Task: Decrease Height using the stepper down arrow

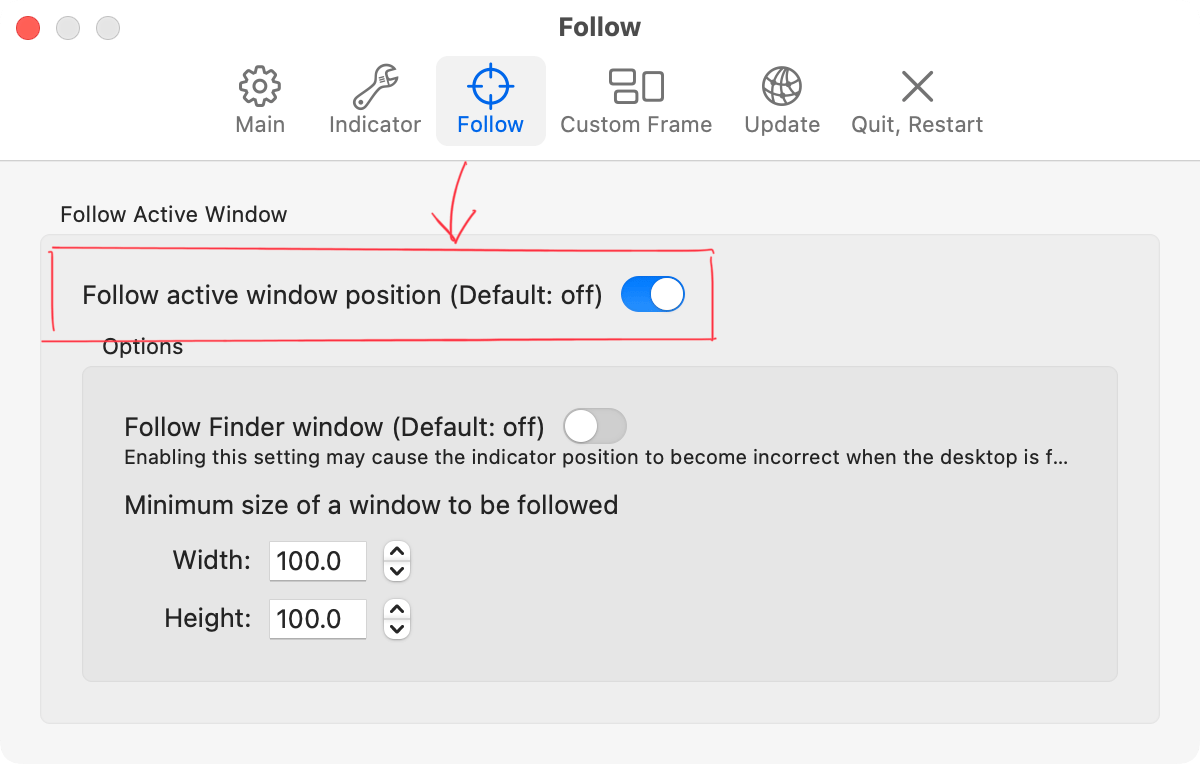Action: [396, 627]
